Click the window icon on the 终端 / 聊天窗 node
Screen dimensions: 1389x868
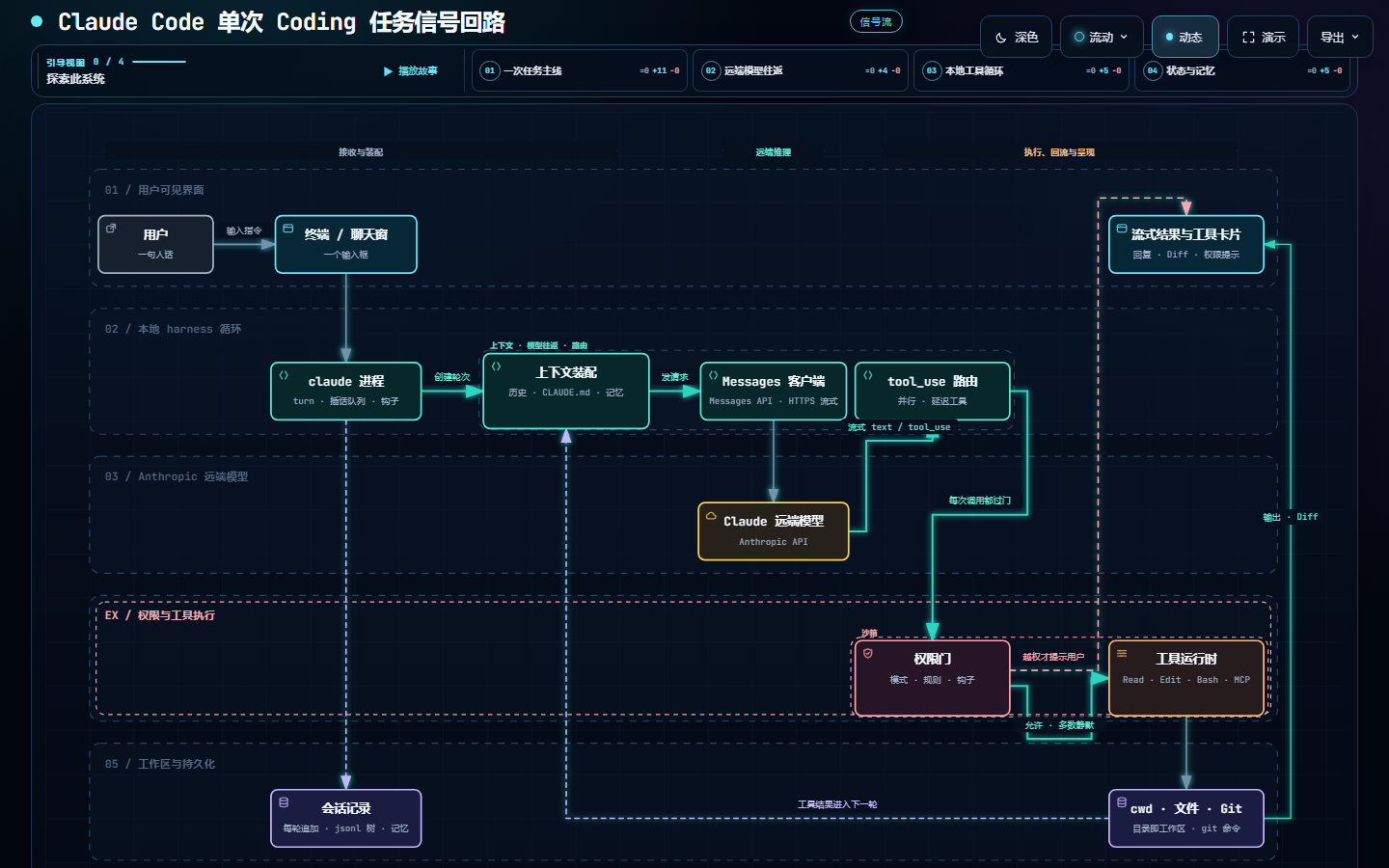tap(288, 229)
